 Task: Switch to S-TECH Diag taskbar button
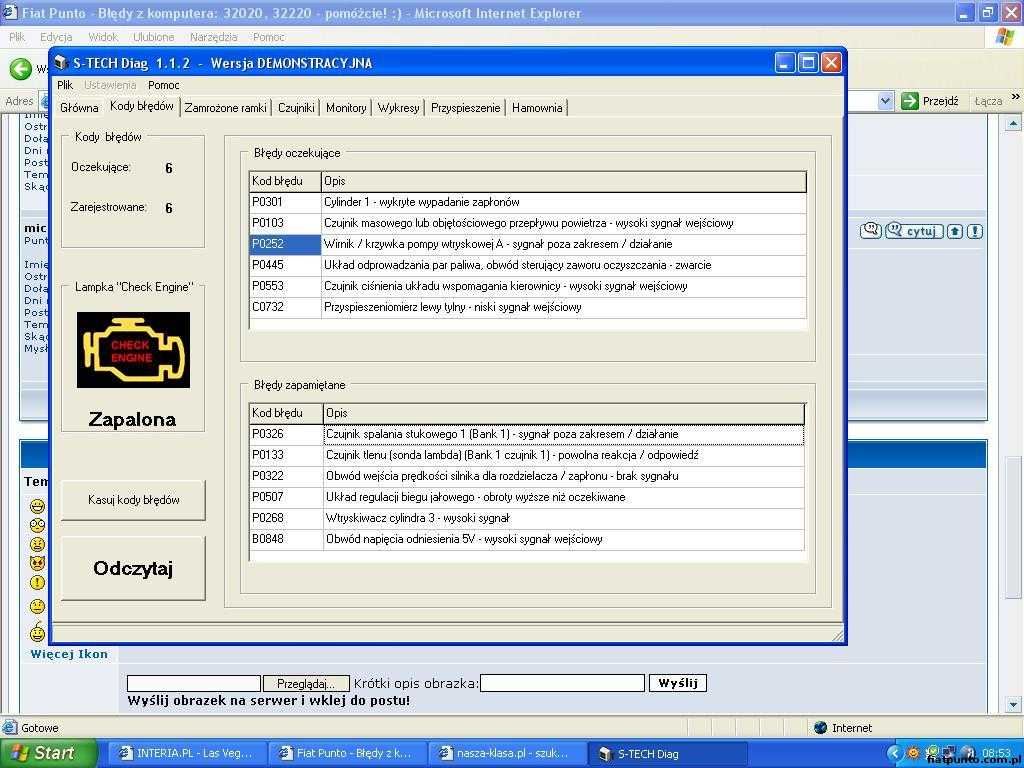coord(667,754)
